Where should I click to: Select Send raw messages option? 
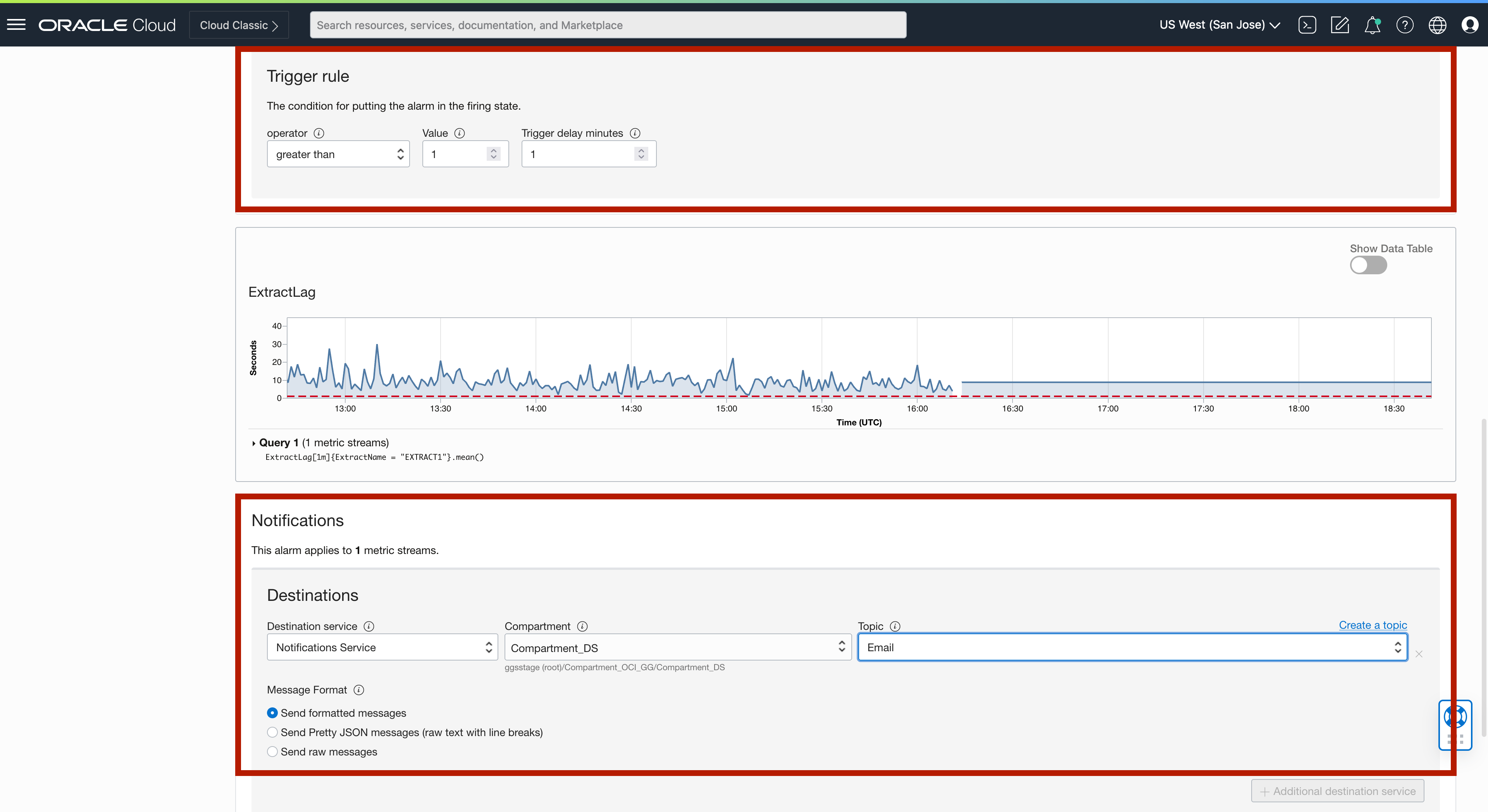272,752
